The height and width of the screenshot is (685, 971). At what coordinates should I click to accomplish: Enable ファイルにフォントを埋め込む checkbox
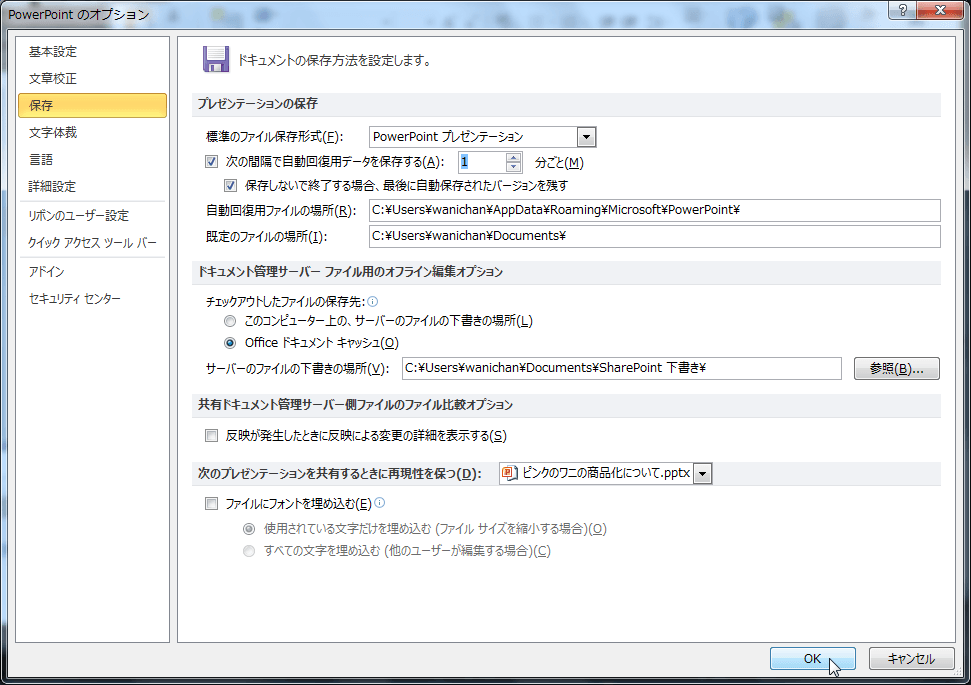click(x=211, y=504)
